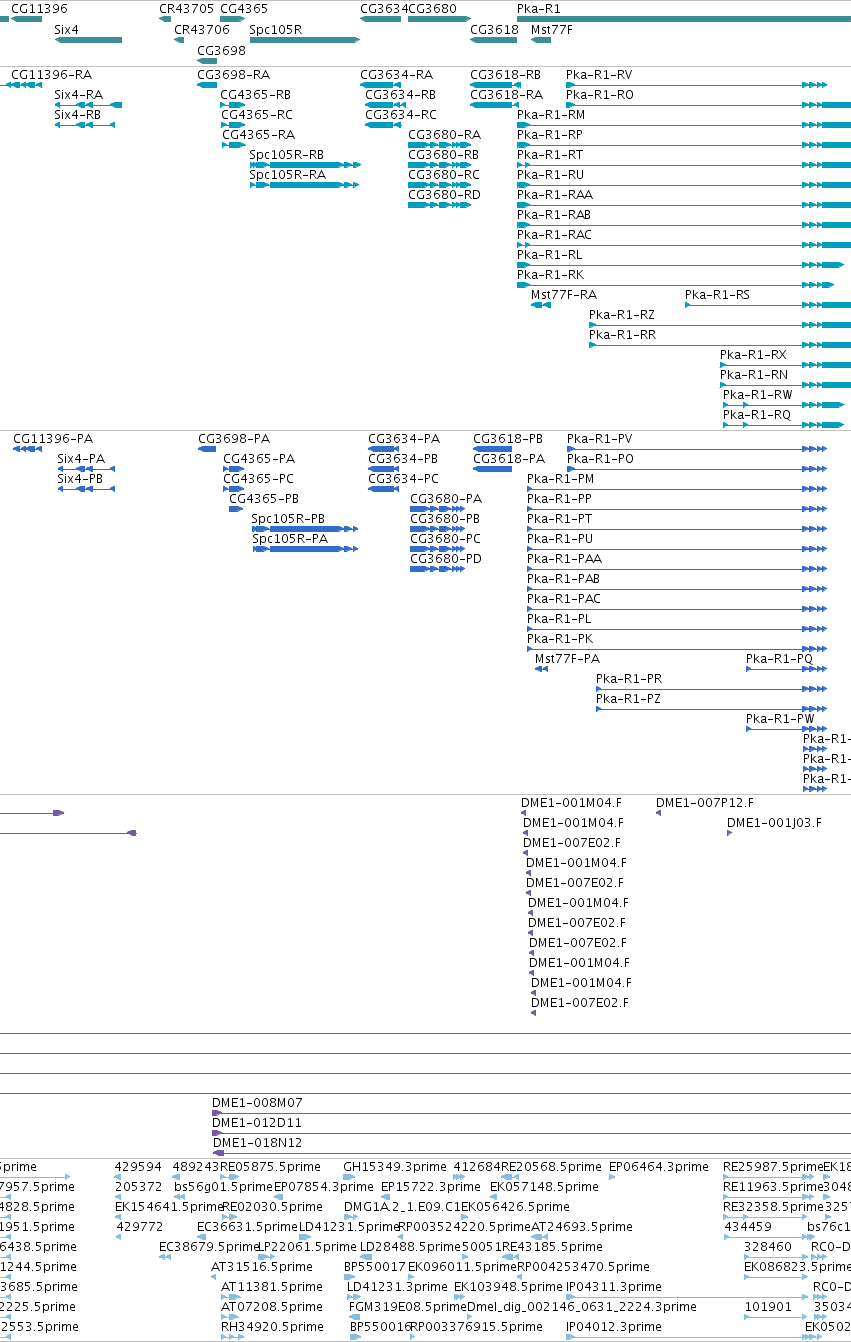The height and width of the screenshot is (1342, 851).
Task: Click protein Pka-R1-PAB
Action: tap(564, 579)
